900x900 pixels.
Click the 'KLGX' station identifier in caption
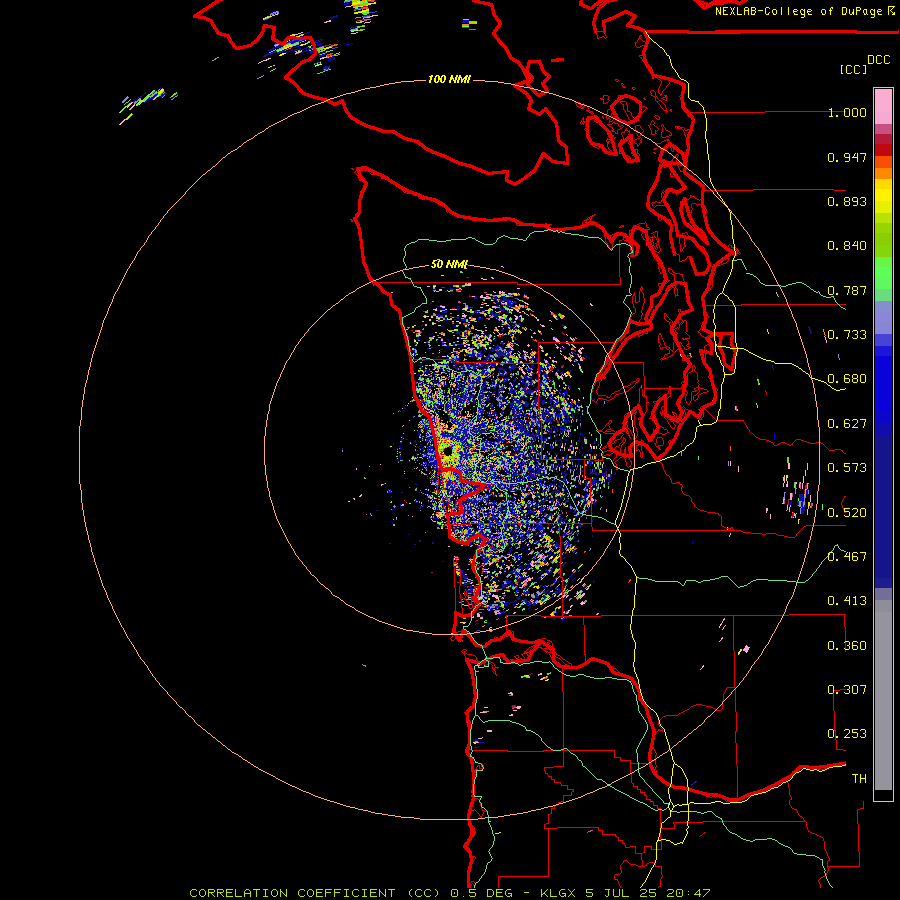pos(557,893)
